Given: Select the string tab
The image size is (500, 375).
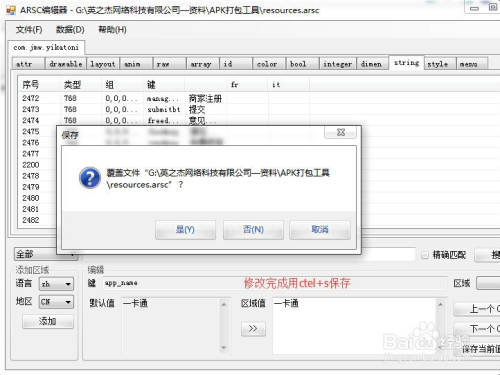Looking at the screenshot, I should click(x=407, y=62).
